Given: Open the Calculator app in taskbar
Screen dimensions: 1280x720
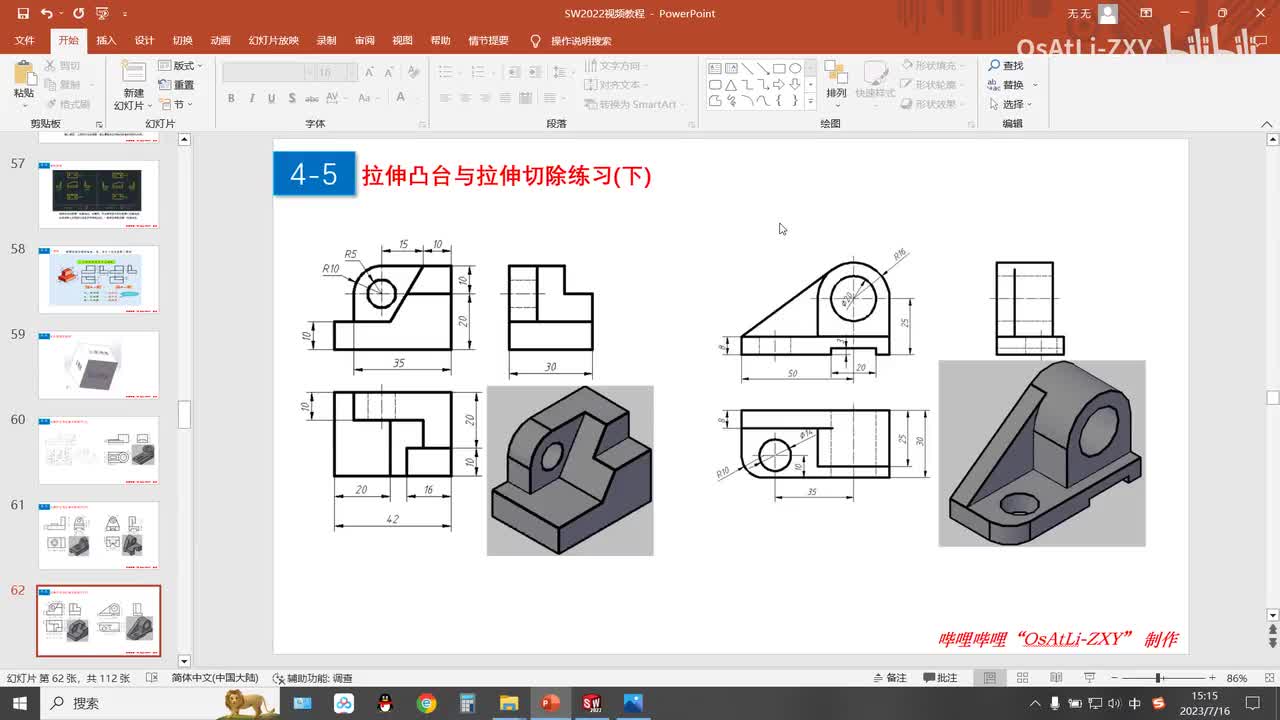Looking at the screenshot, I should point(468,703).
